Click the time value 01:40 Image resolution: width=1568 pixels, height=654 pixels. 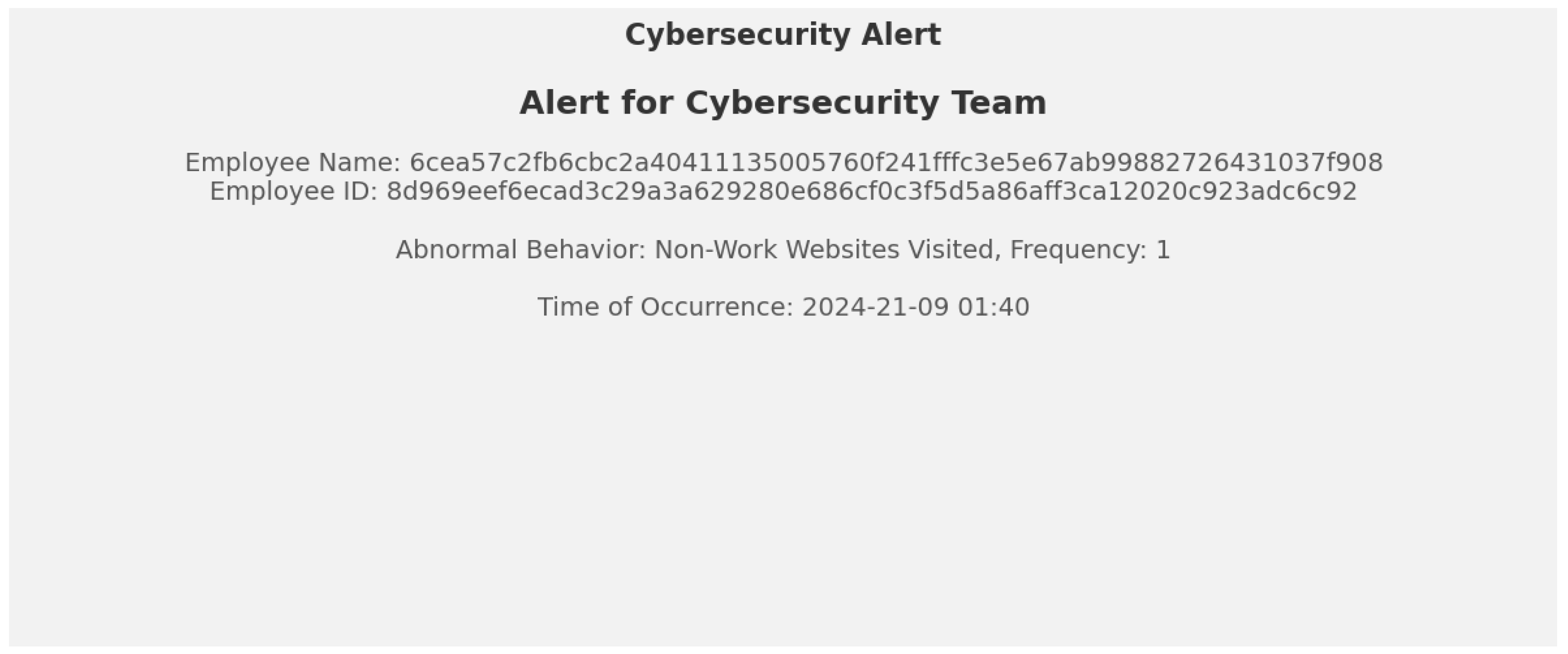pos(994,307)
